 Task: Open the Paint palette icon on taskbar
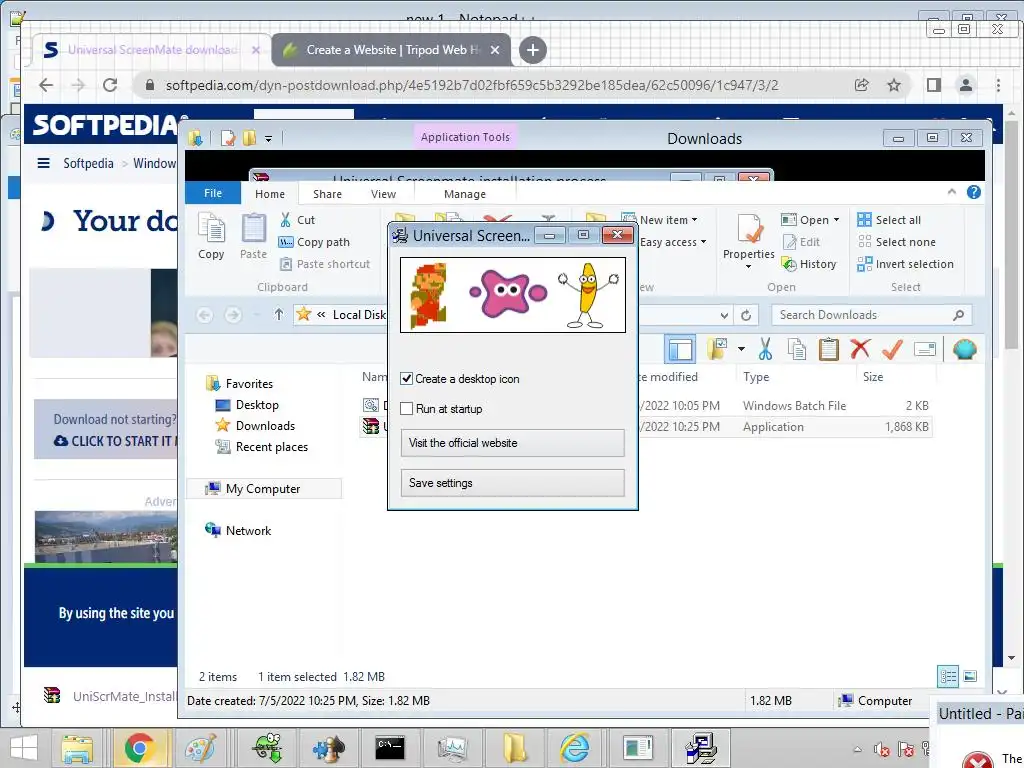coord(201,748)
